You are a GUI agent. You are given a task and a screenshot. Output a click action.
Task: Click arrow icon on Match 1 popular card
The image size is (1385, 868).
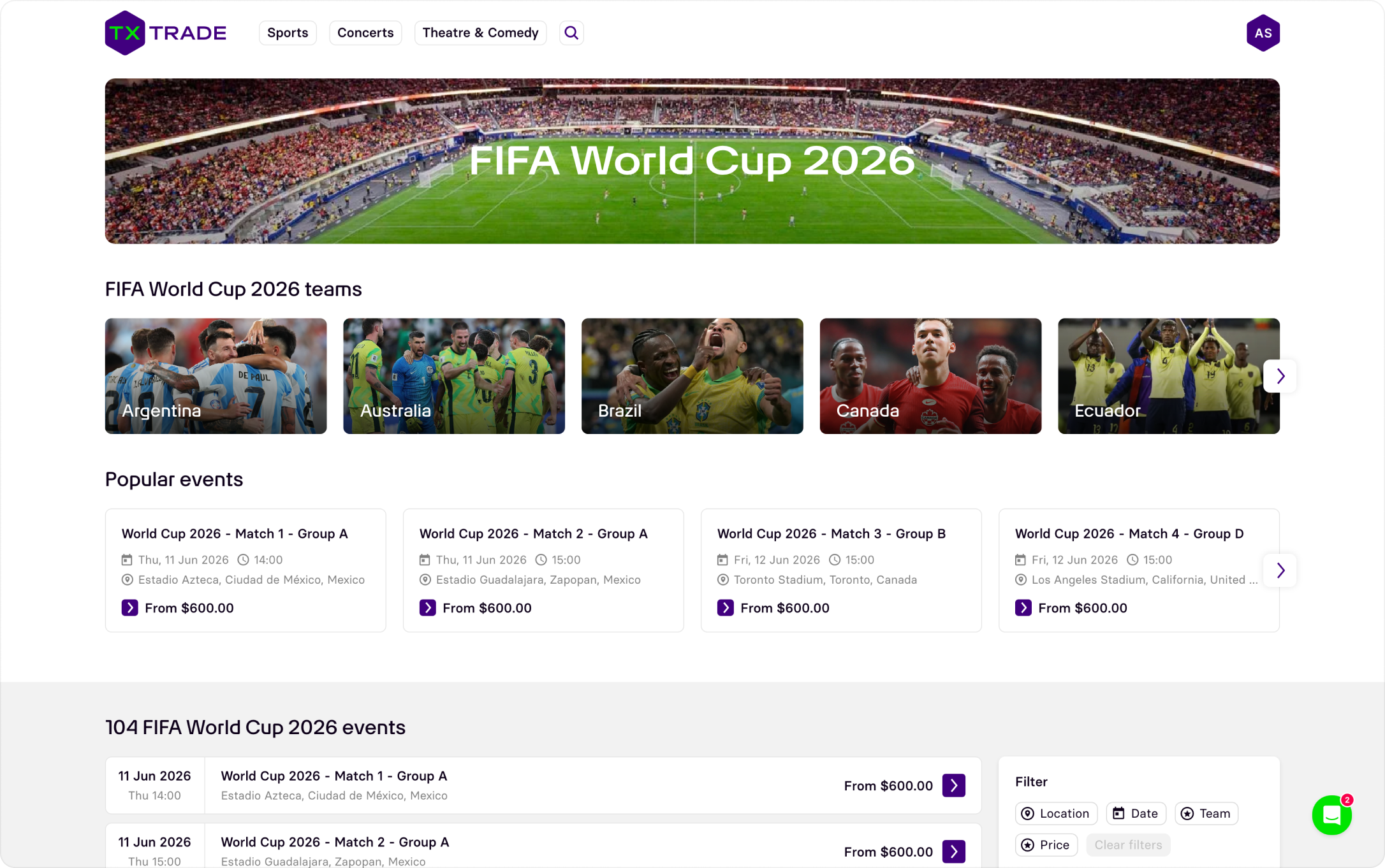[129, 607]
